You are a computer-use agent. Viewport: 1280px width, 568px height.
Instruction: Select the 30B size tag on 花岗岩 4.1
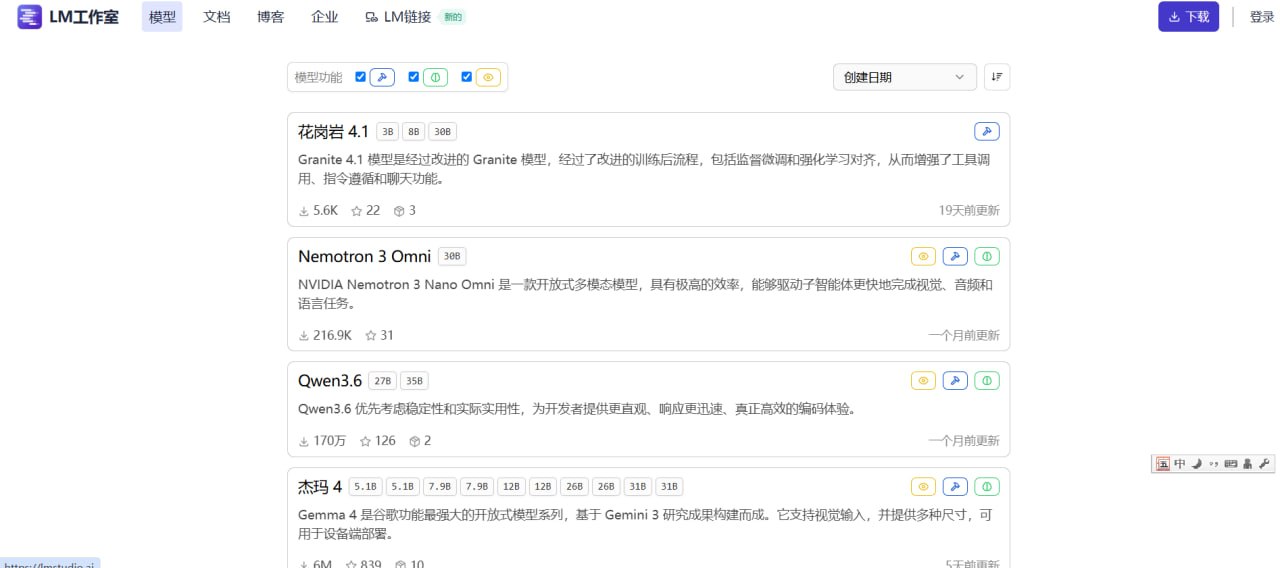click(x=443, y=132)
